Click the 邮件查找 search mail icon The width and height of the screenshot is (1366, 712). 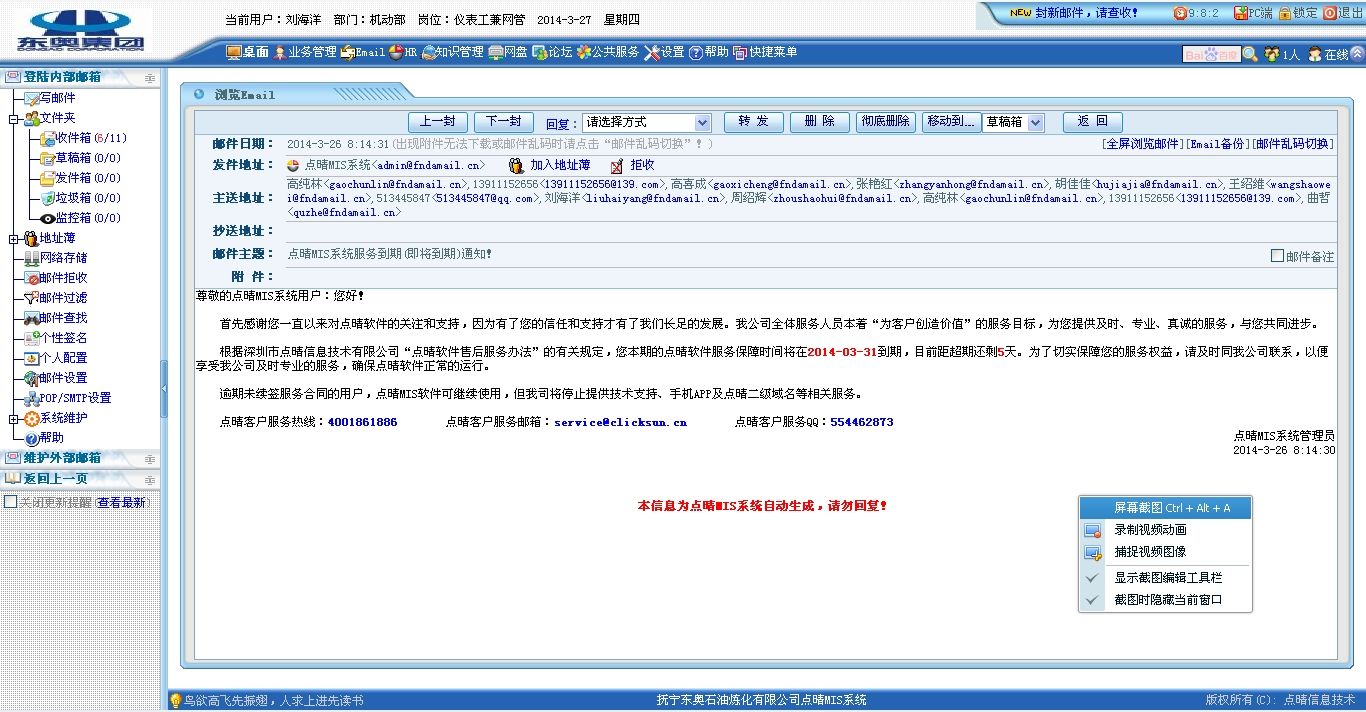[x=32, y=318]
